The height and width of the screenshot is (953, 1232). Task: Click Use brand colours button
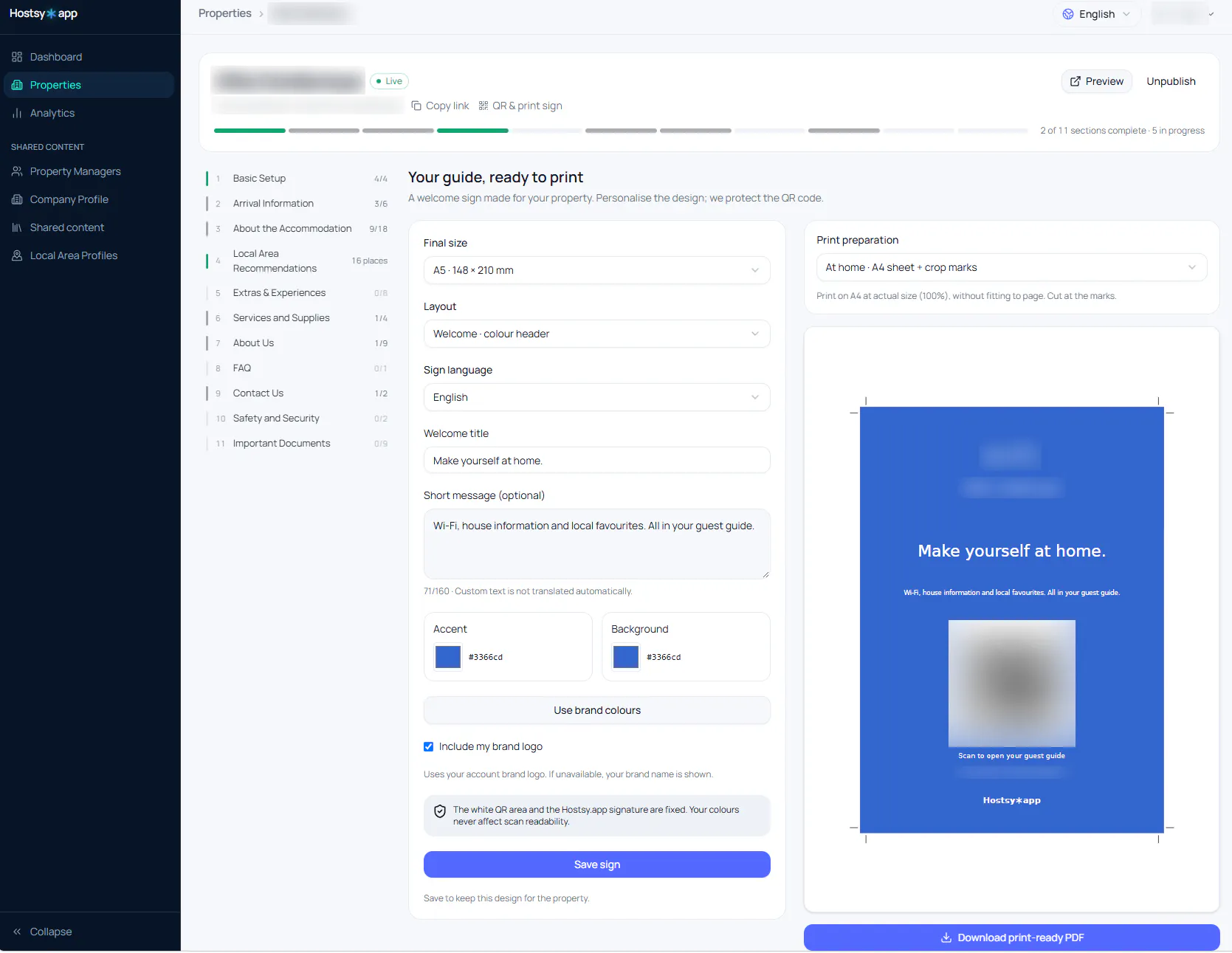[596, 710]
